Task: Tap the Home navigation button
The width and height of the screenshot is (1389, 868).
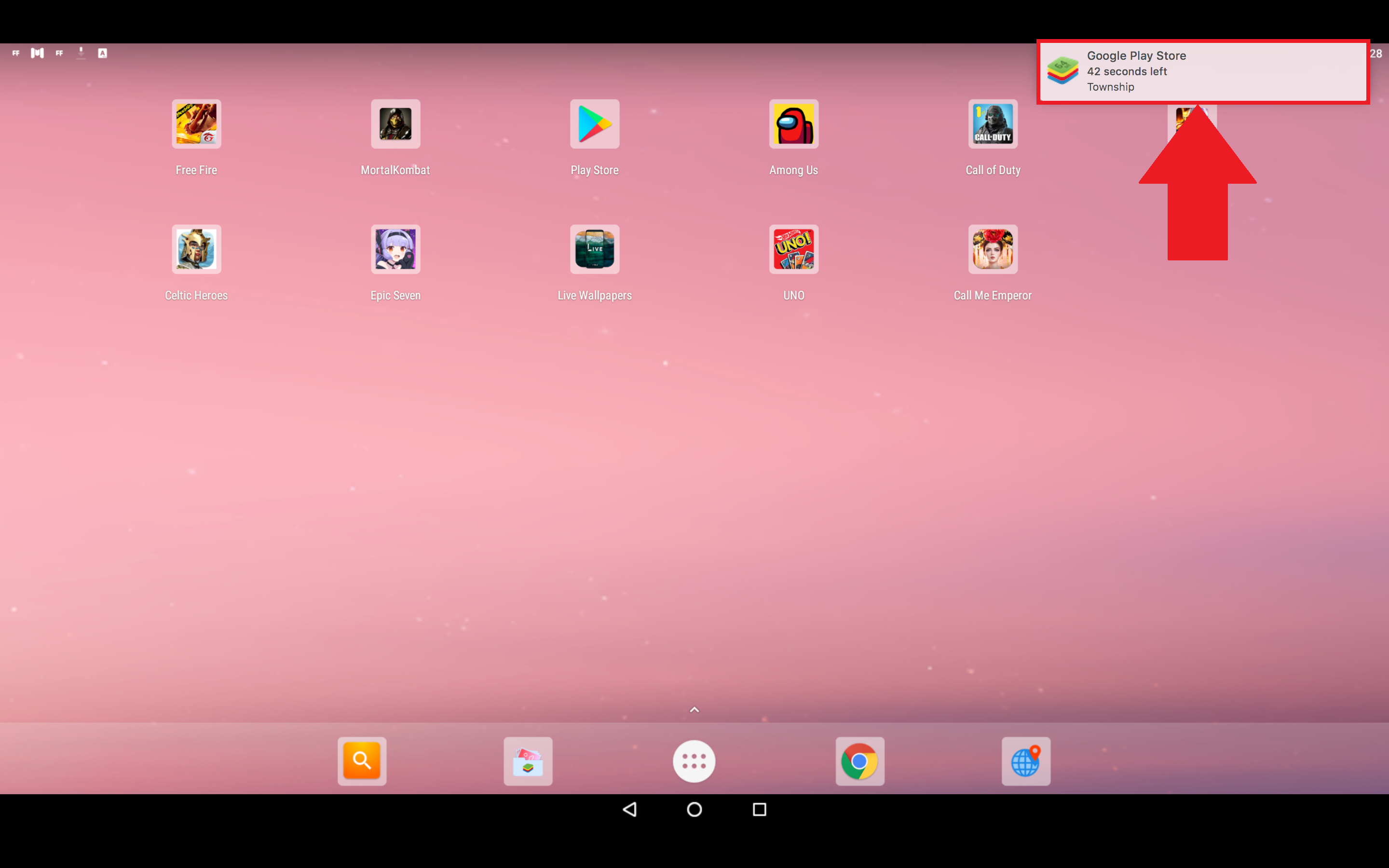Action: (x=694, y=809)
